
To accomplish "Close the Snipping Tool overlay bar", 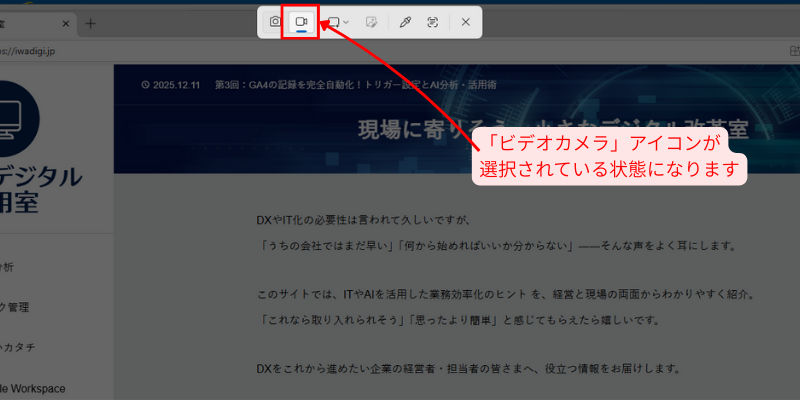I will click(465, 22).
